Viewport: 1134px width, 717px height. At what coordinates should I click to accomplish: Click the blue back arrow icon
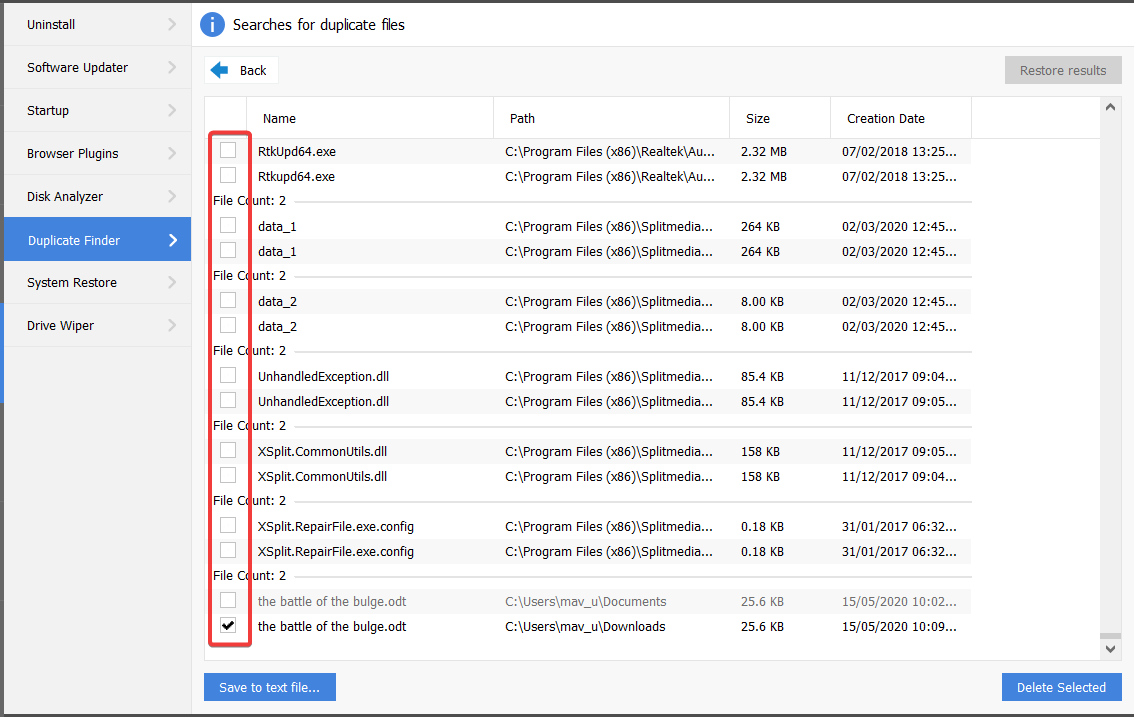point(219,70)
